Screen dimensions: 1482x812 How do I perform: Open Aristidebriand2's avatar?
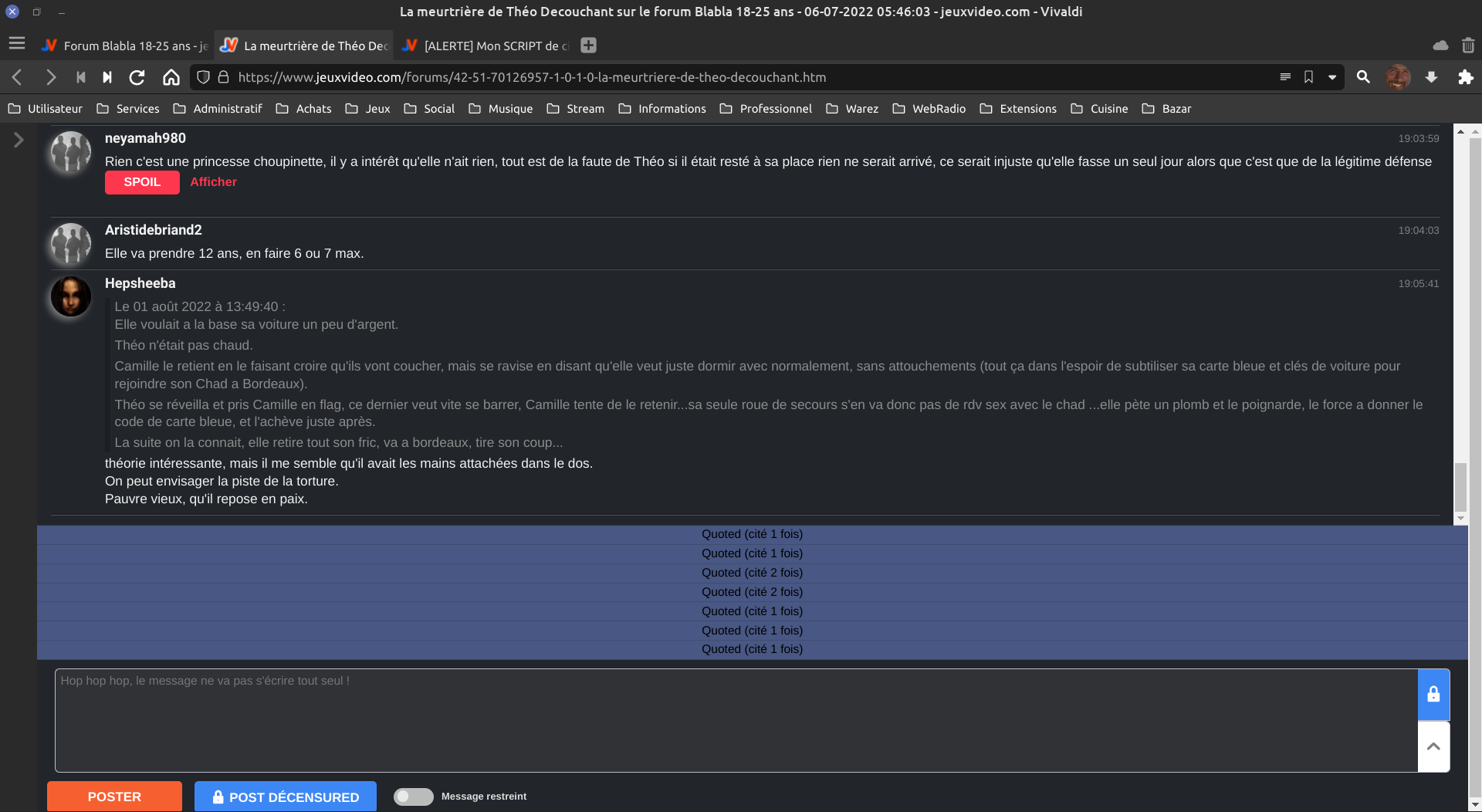[71, 243]
